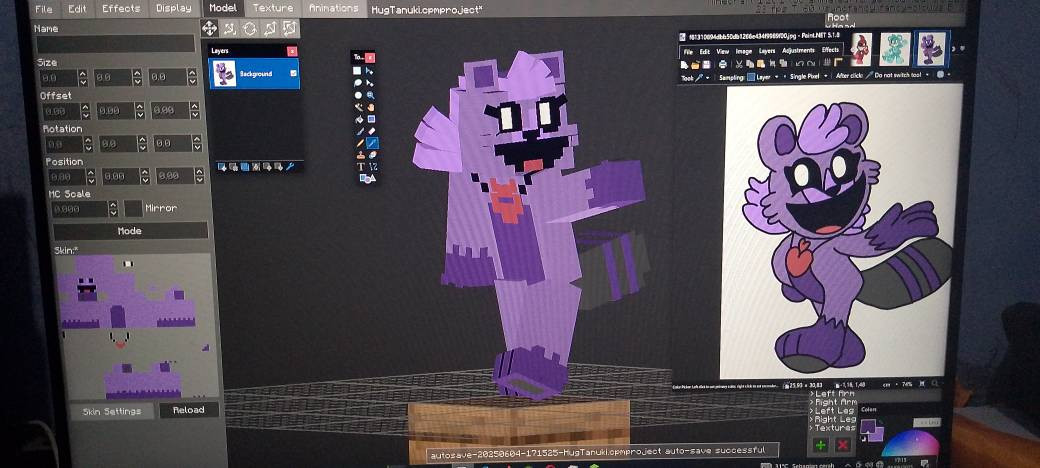This screenshot has width=1040, height=468.
Task: Click the Cut scissors icon in Paint.NET
Action: tap(739, 65)
